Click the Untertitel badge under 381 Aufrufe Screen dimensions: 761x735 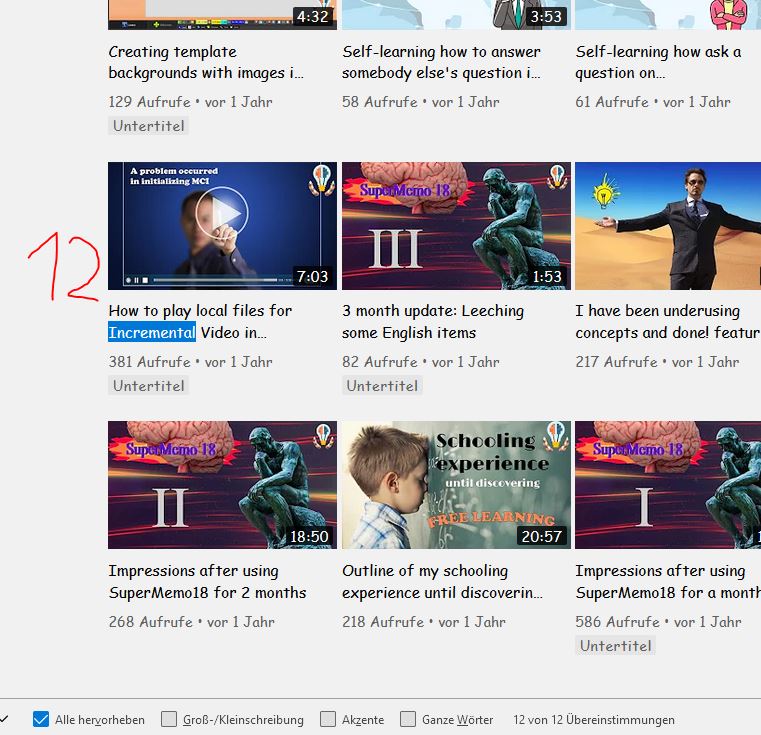149,386
